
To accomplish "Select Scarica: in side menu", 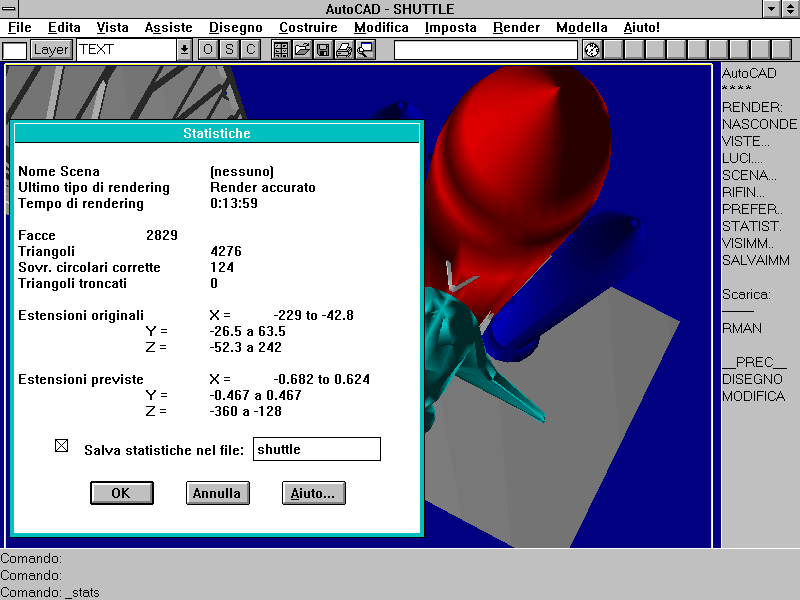I will pyautogui.click(x=746, y=294).
